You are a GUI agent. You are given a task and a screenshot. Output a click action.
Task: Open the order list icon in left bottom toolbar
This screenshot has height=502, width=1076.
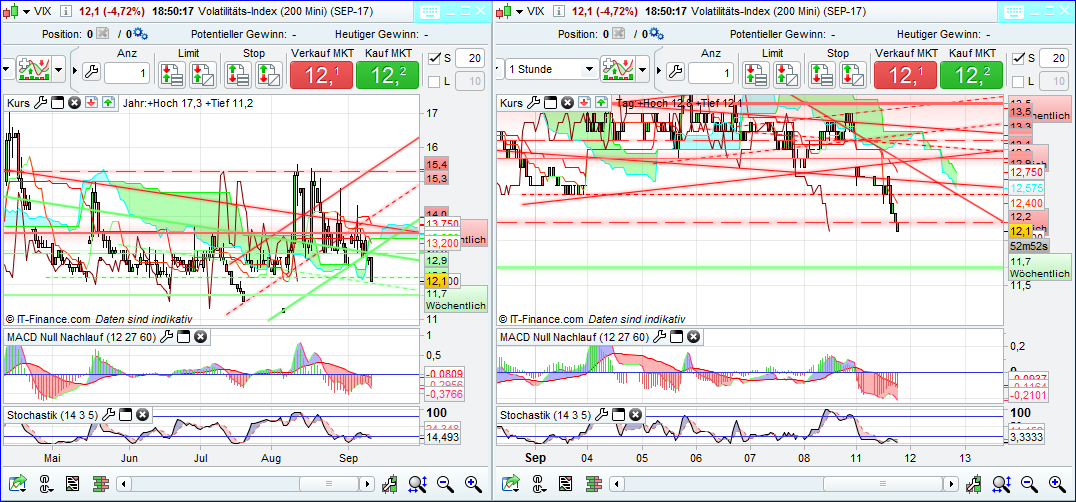pos(73,483)
